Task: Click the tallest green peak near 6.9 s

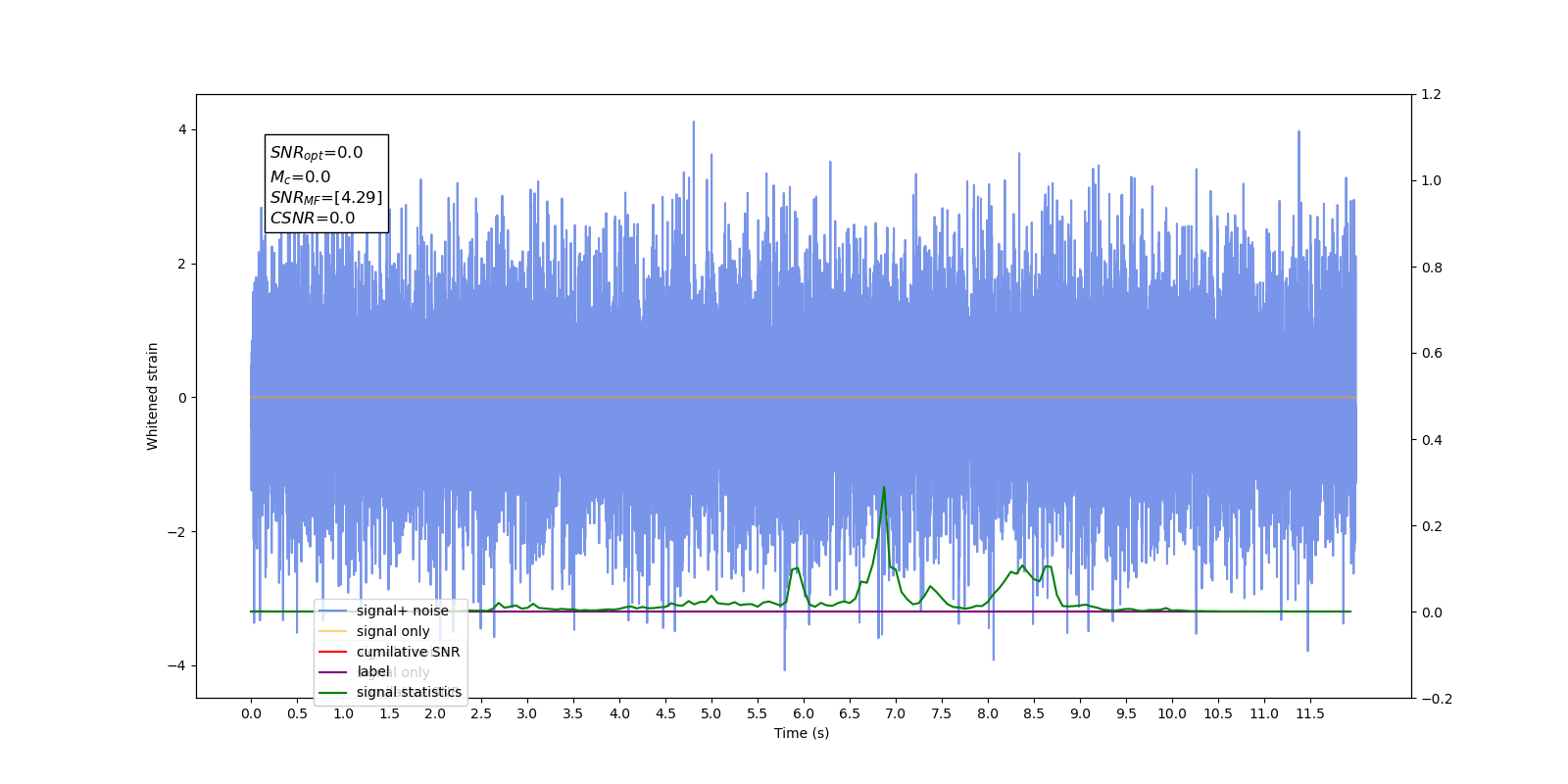Action: click(884, 488)
